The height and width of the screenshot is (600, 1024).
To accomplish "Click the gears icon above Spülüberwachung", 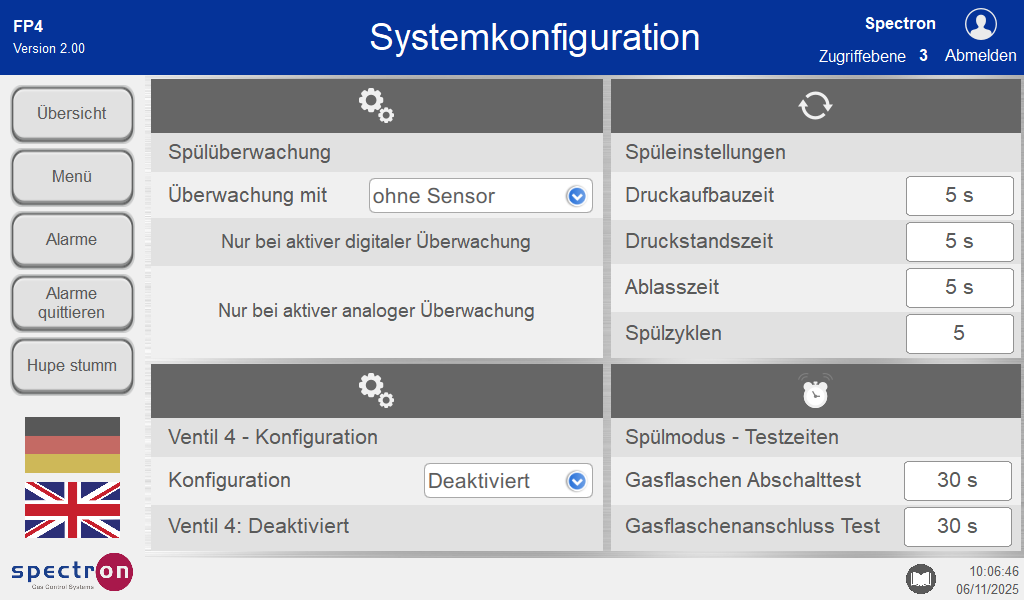I will [377, 105].
